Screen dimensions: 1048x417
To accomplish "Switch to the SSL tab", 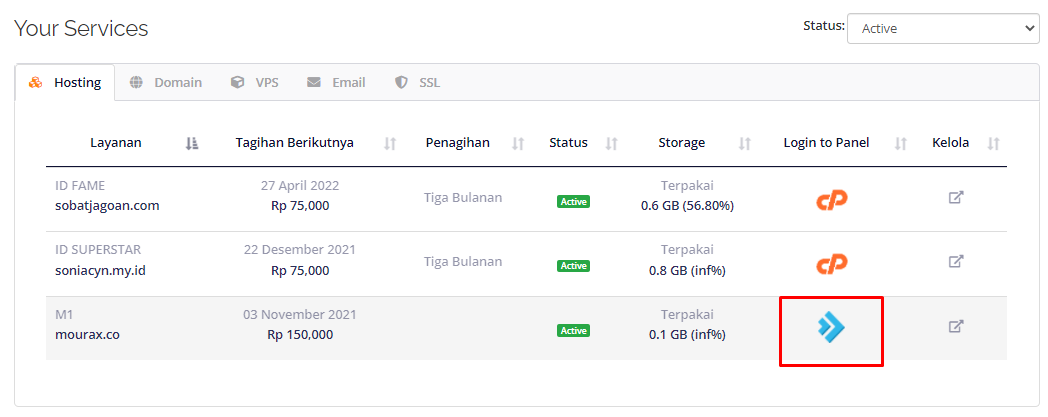I will [418, 83].
